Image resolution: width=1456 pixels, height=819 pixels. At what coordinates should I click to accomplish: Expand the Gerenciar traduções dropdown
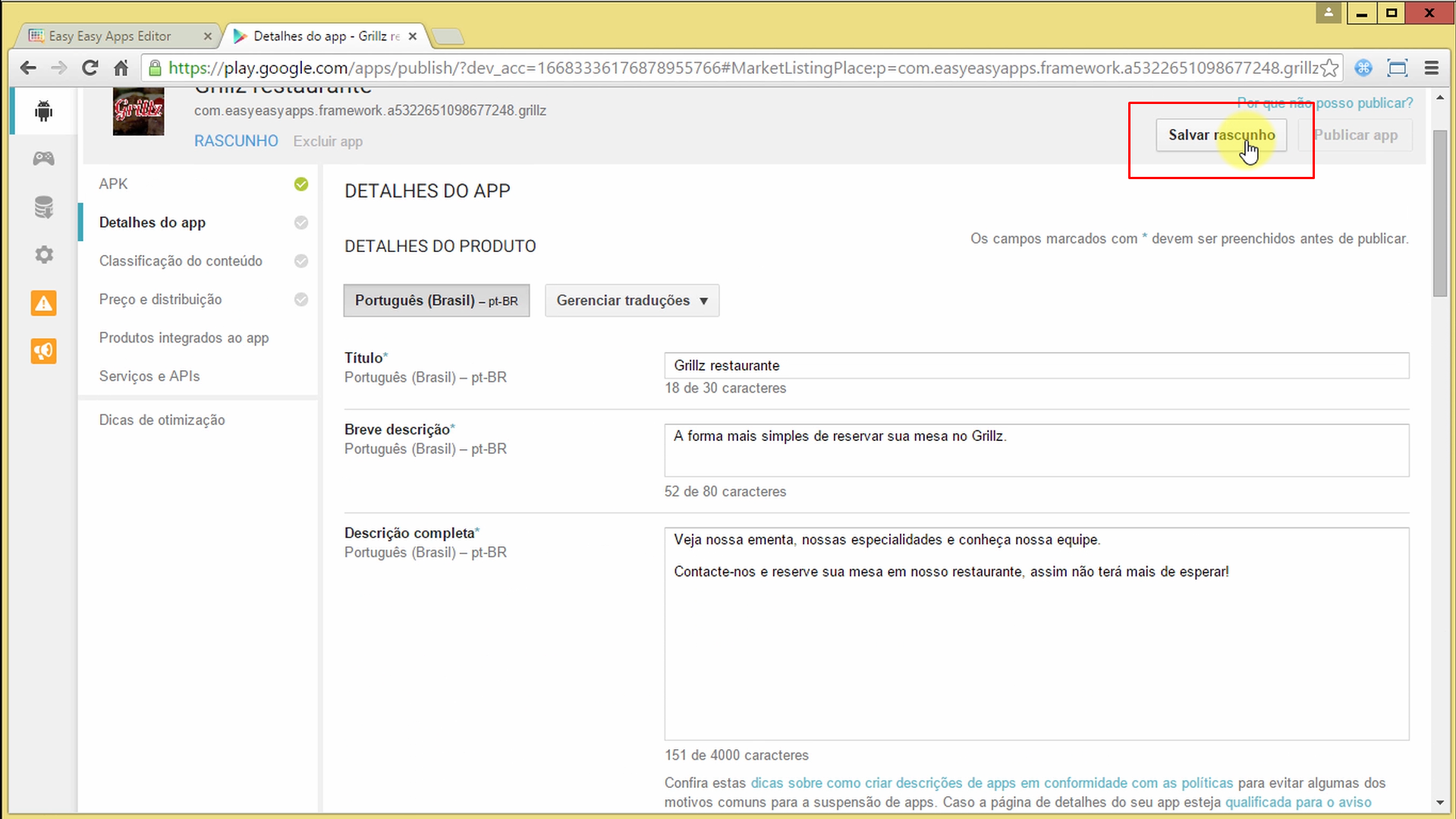coord(631,301)
